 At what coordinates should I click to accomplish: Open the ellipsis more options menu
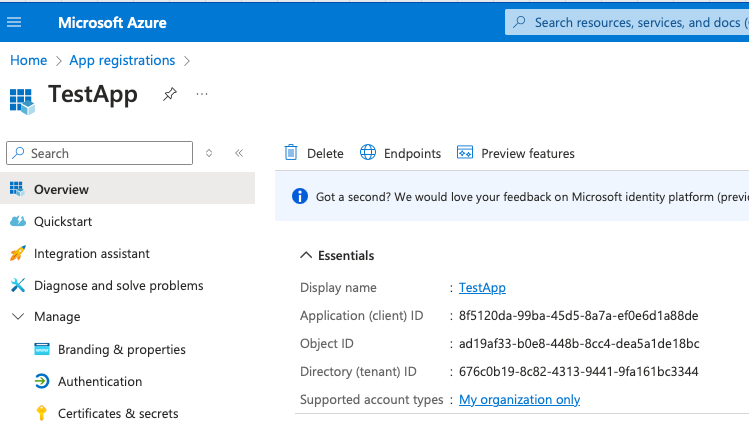(x=202, y=94)
